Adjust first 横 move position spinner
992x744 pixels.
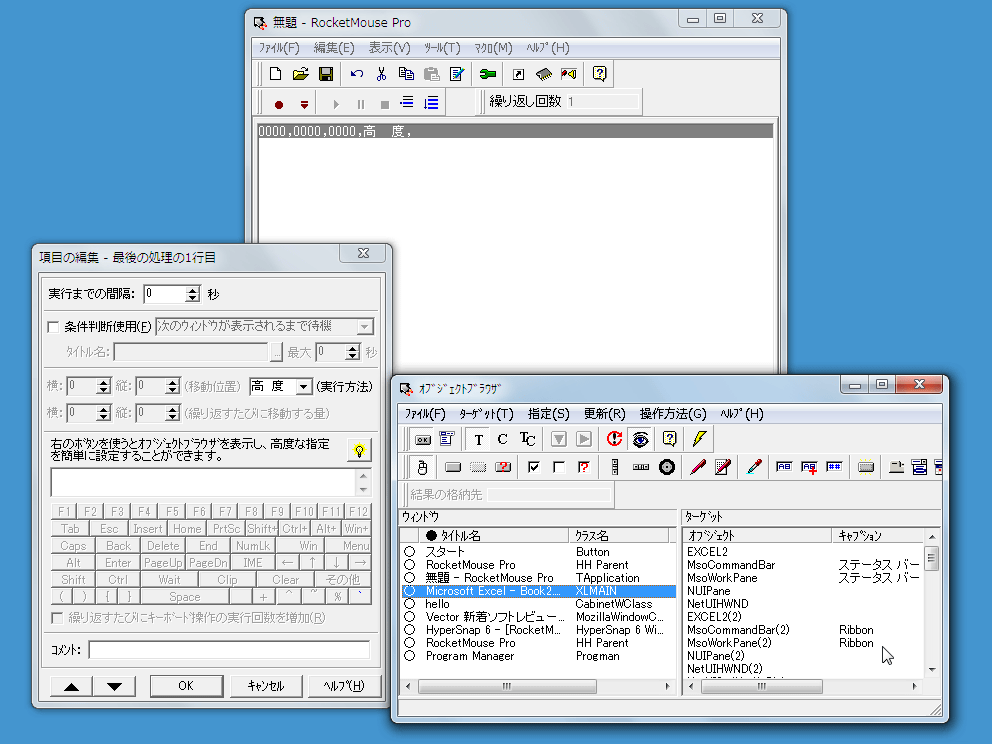pos(104,387)
